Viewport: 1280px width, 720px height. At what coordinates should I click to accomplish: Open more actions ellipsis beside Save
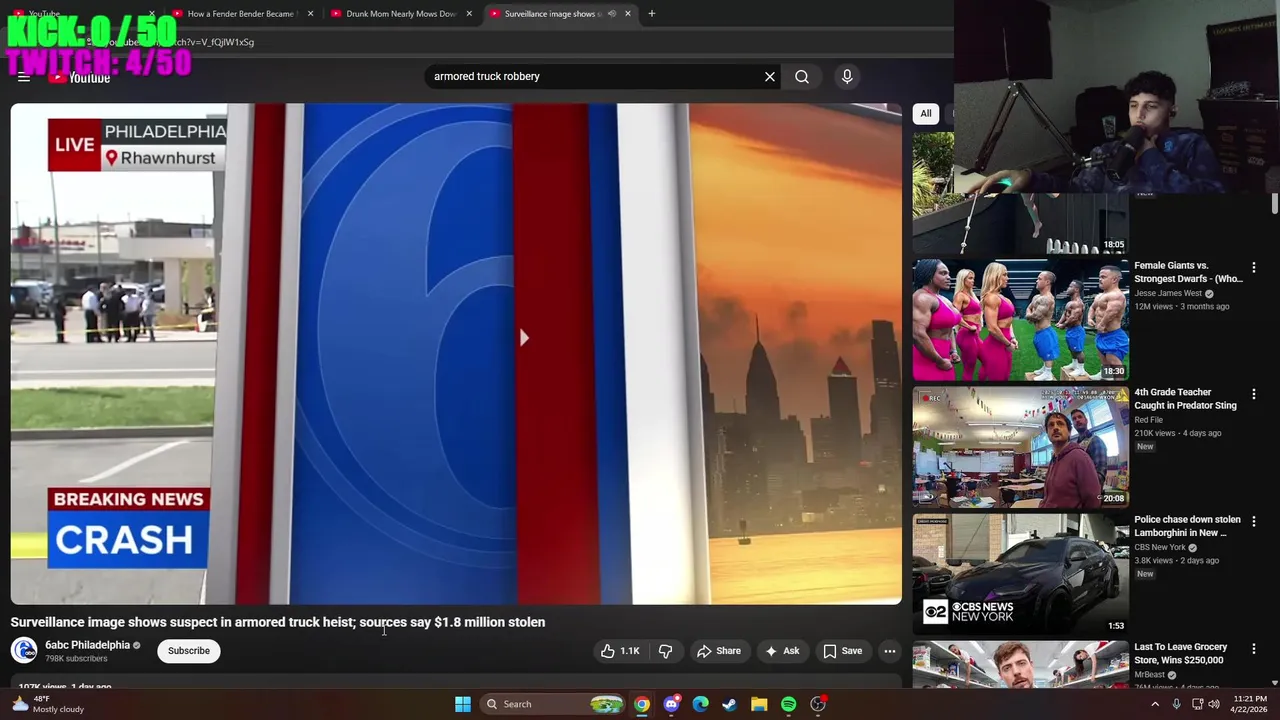pos(890,651)
